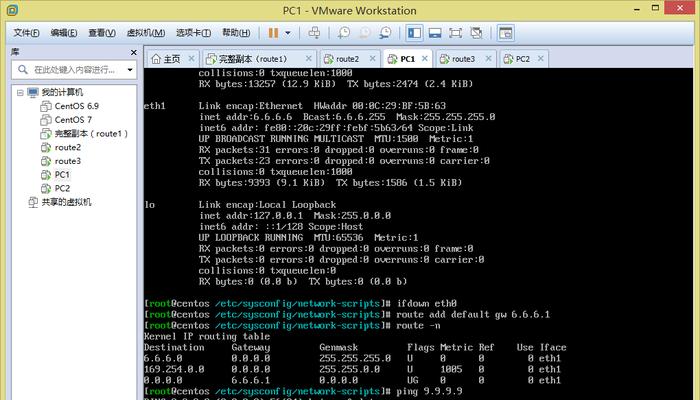The width and height of the screenshot is (700, 400).
Task: Switch to the PC2 tab
Action: point(523,59)
